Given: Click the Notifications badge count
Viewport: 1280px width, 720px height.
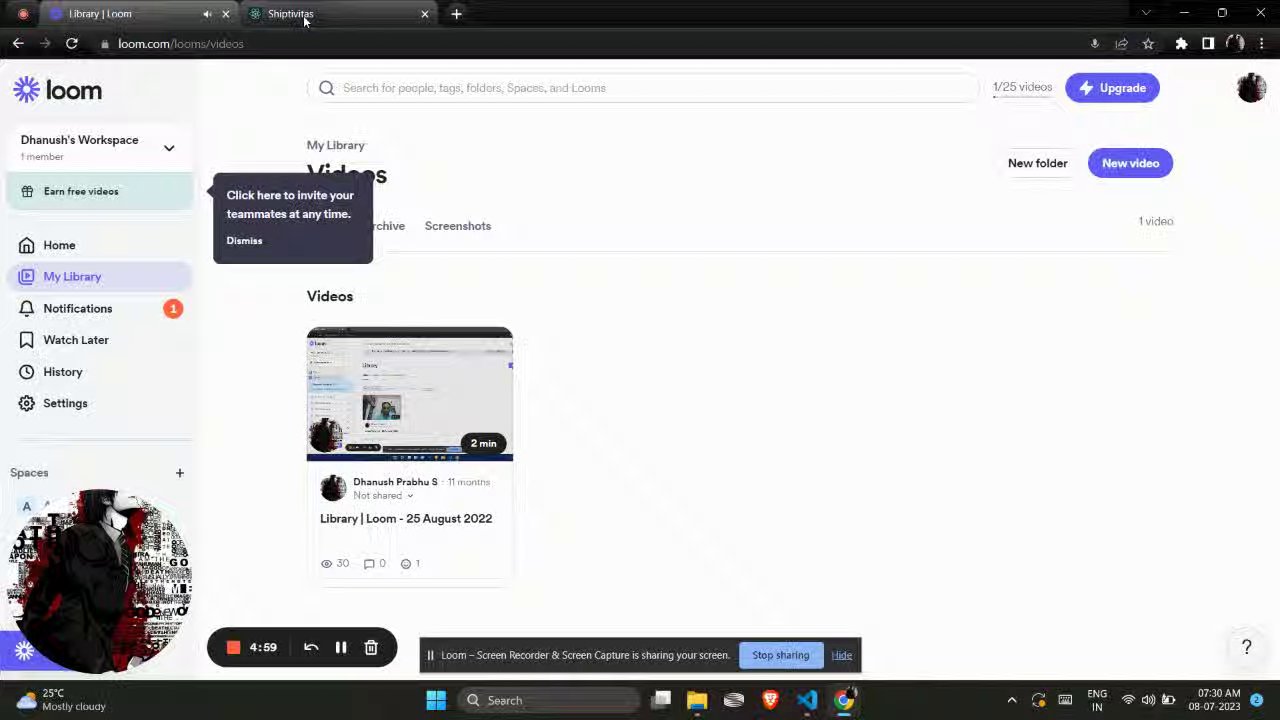Looking at the screenshot, I should tap(173, 309).
